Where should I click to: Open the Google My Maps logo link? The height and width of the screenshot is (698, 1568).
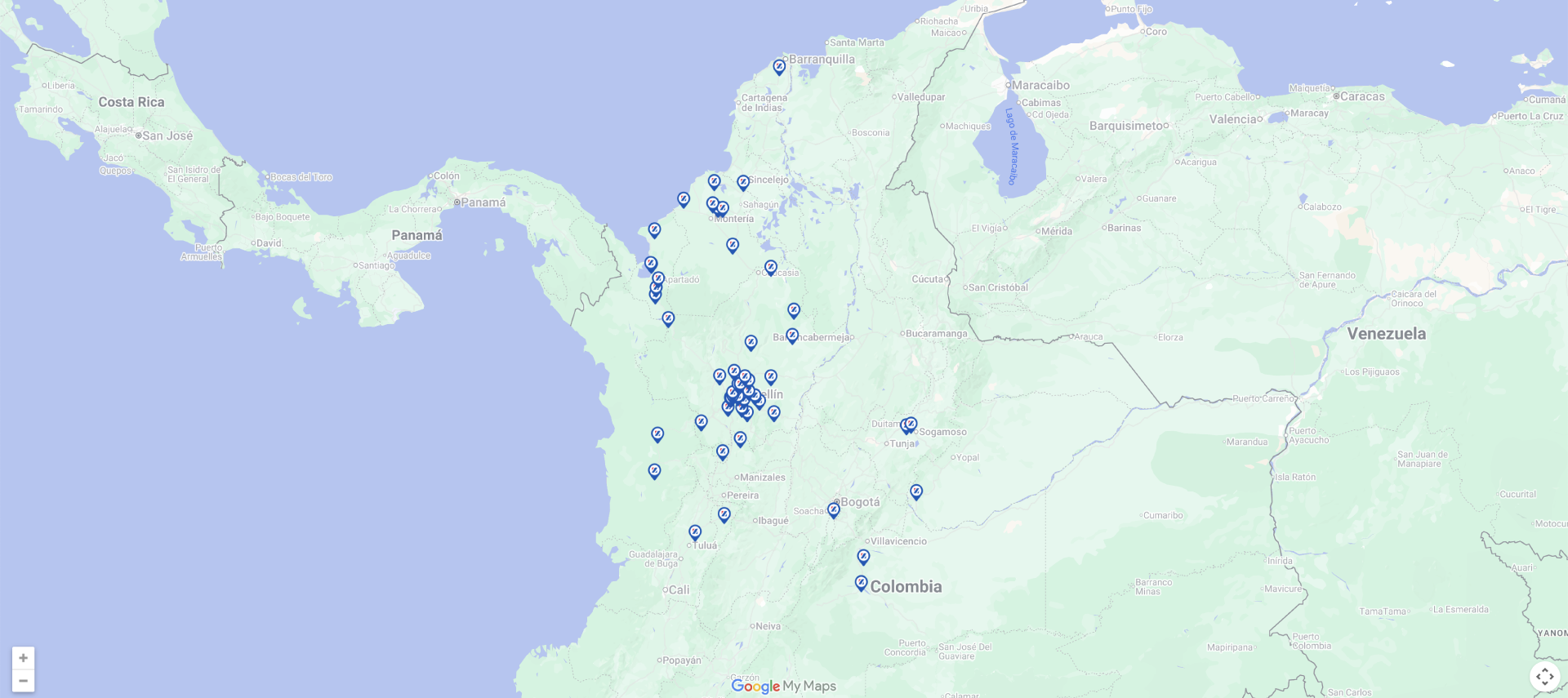[x=783, y=687]
